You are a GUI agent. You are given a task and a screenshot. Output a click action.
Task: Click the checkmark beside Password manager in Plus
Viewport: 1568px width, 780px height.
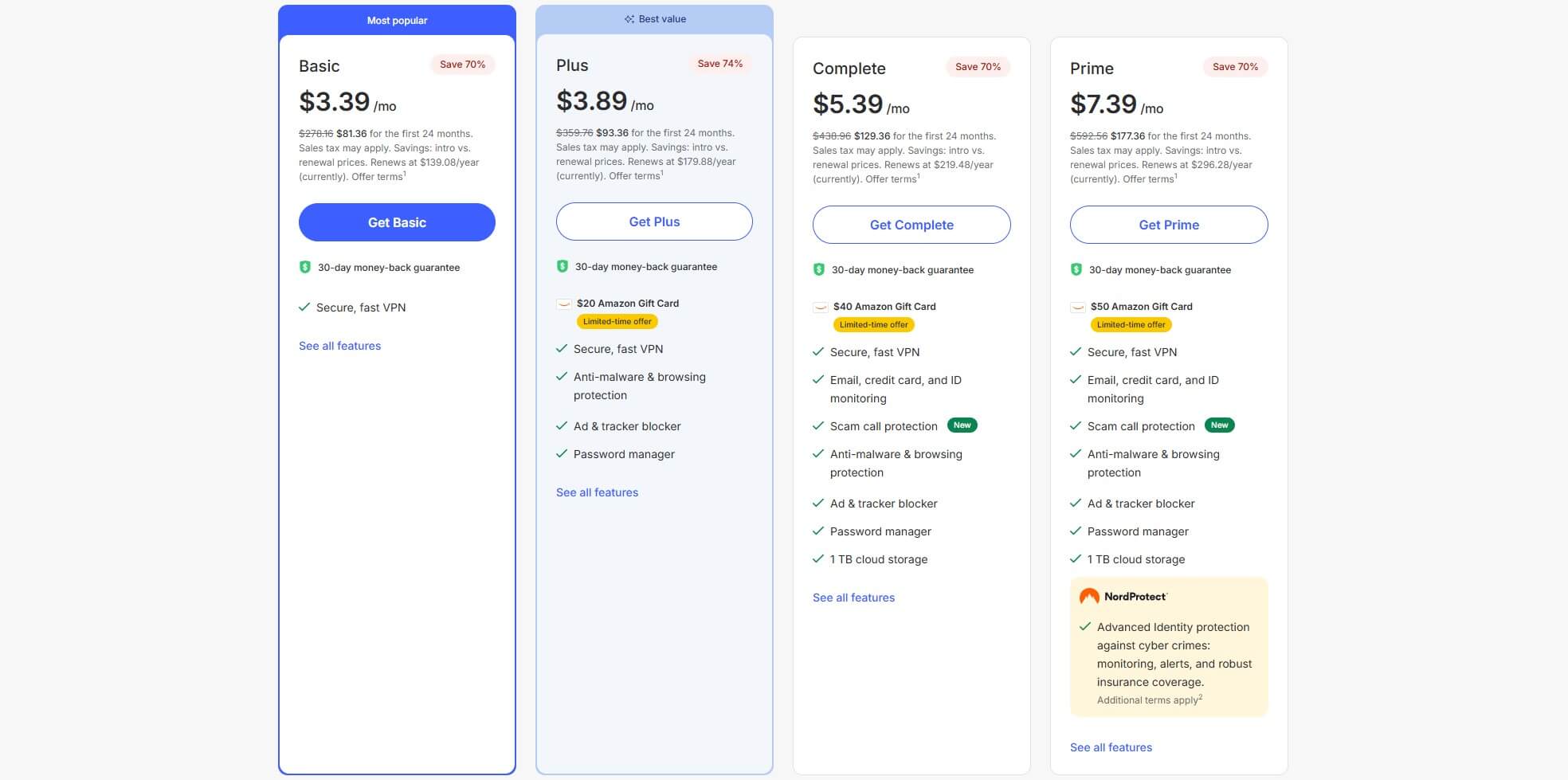pyautogui.click(x=561, y=453)
